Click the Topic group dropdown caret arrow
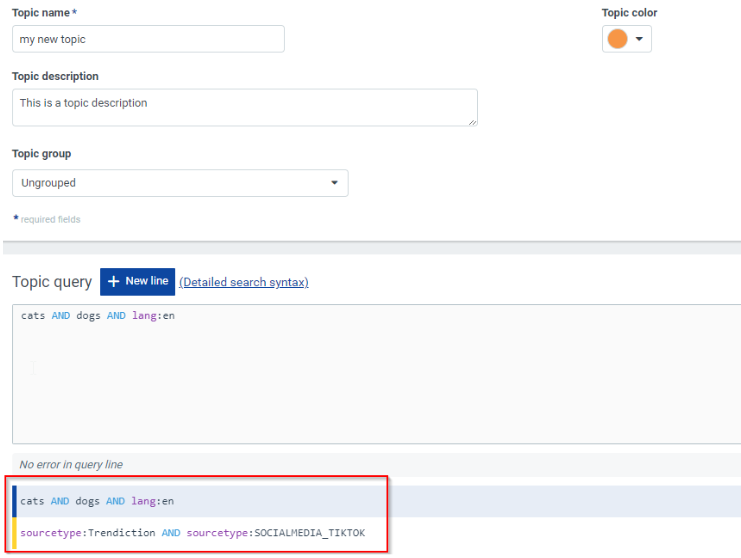 tap(334, 183)
